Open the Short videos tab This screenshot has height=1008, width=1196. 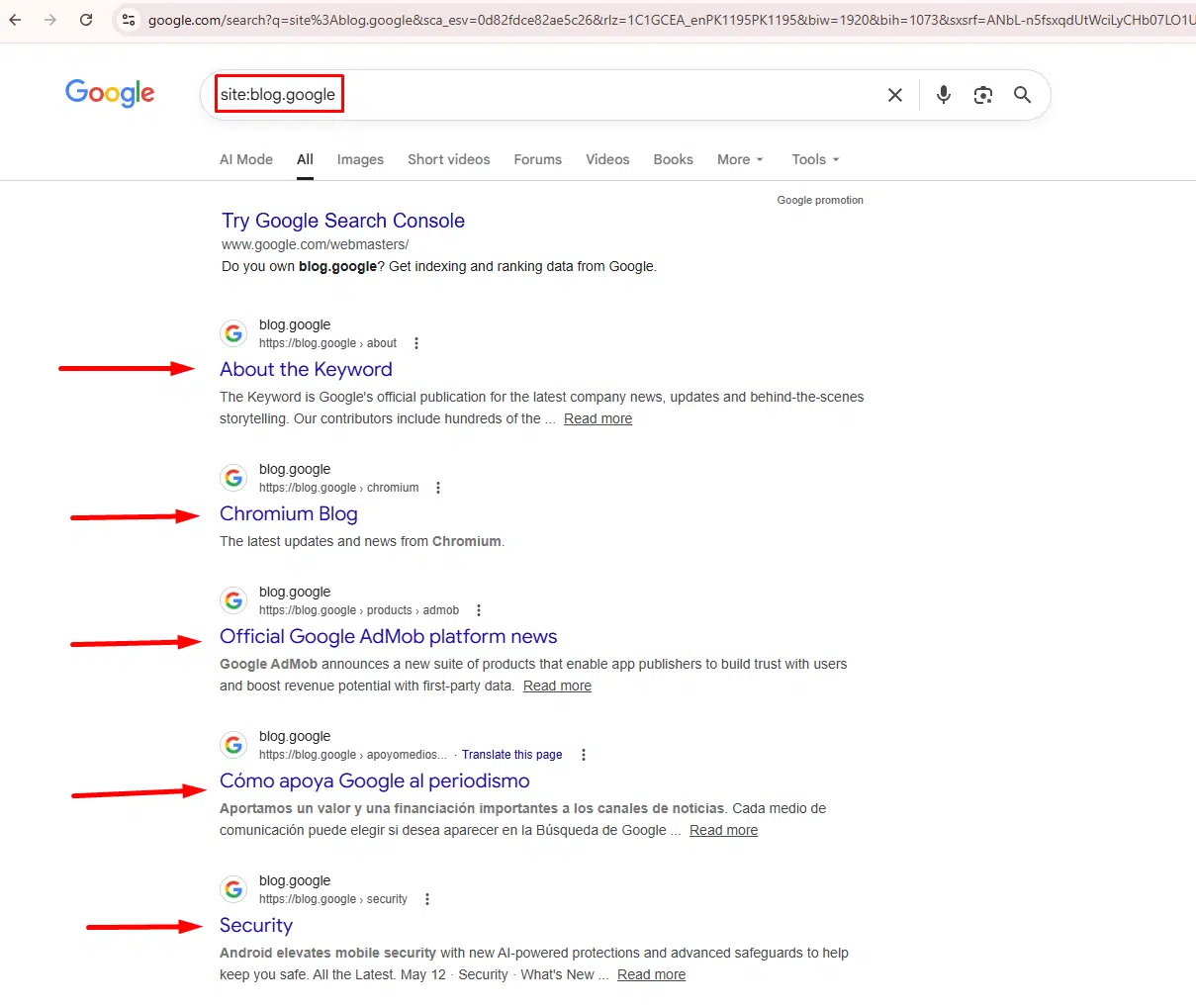[x=449, y=159]
